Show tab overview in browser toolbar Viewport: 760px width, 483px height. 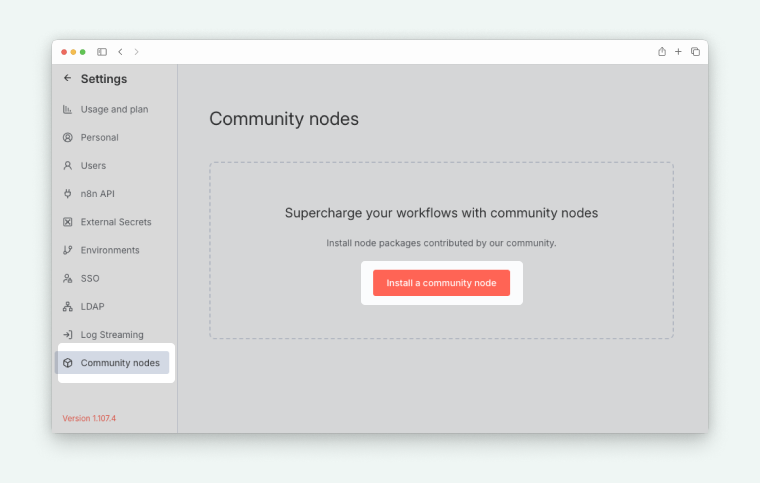695,52
